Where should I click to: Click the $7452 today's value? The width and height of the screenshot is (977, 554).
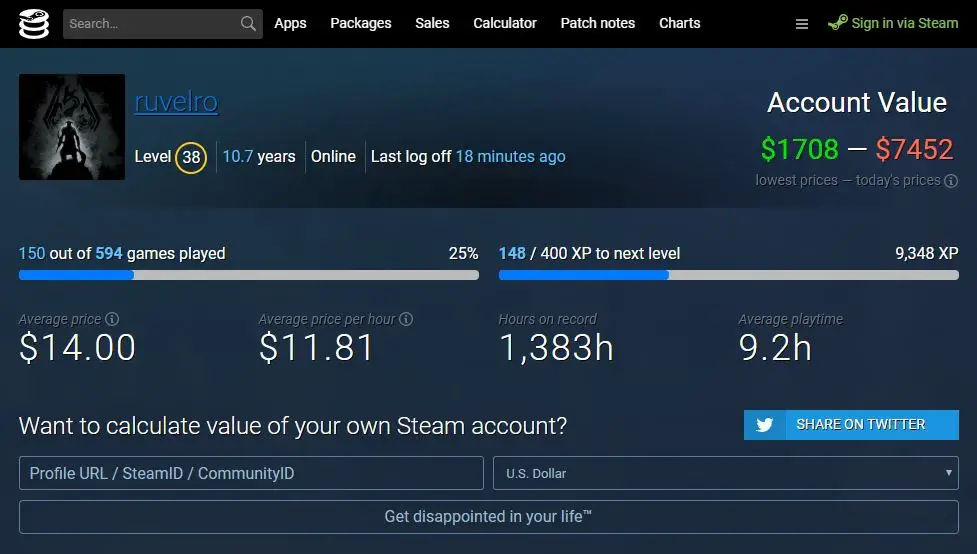point(914,150)
